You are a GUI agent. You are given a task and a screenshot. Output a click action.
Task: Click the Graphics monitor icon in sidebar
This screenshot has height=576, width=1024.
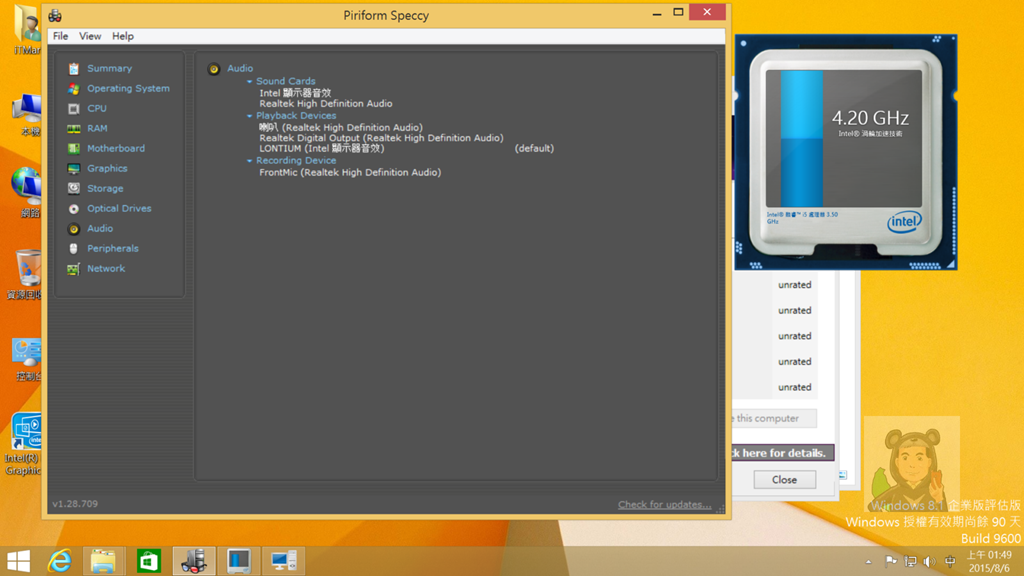[74, 168]
